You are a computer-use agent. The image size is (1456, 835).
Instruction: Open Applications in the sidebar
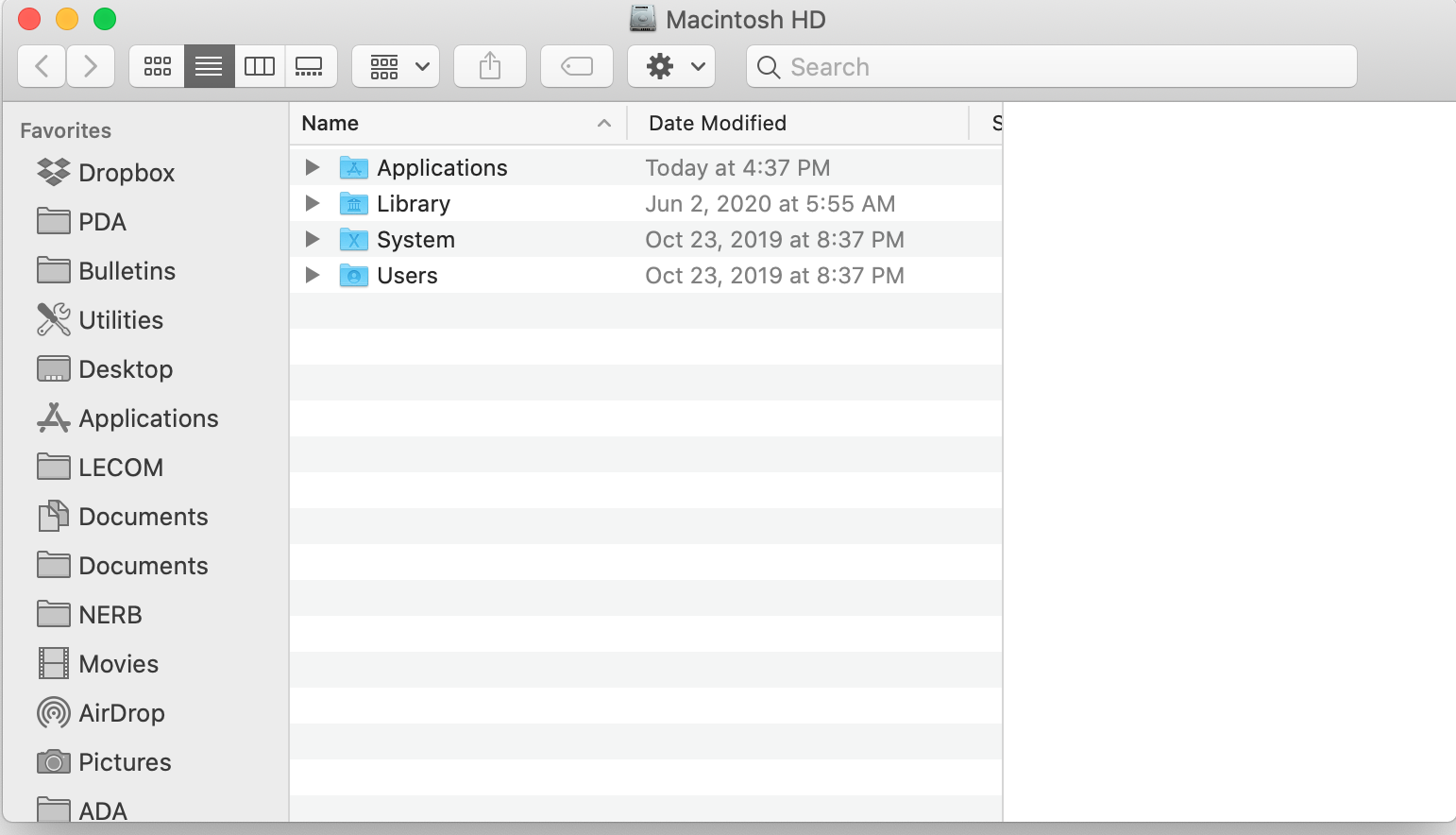point(127,418)
